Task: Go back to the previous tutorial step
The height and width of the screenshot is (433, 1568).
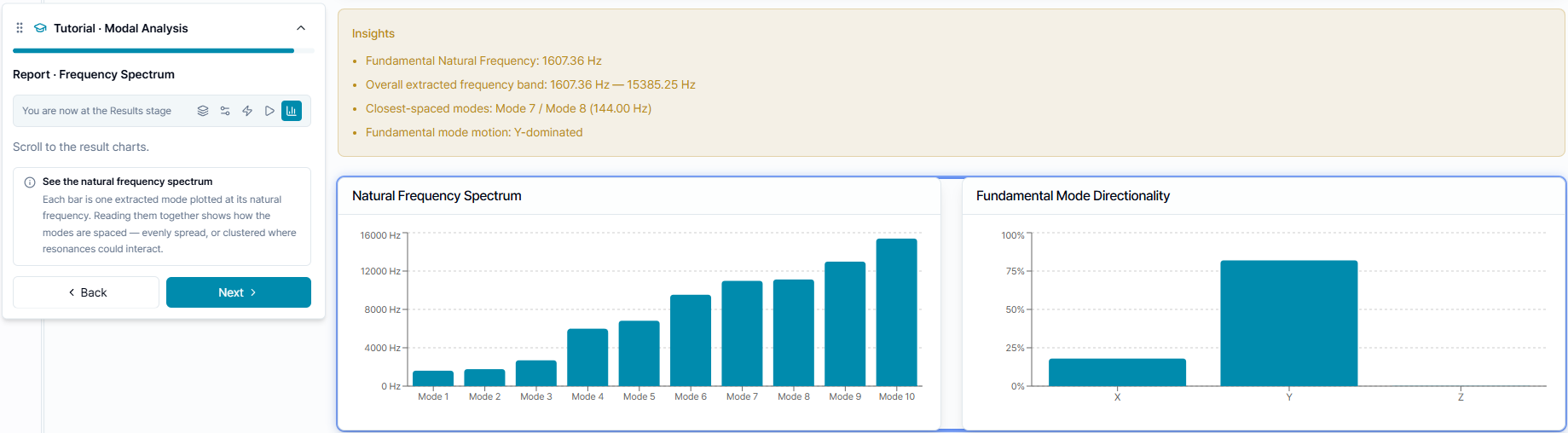Action: click(86, 292)
